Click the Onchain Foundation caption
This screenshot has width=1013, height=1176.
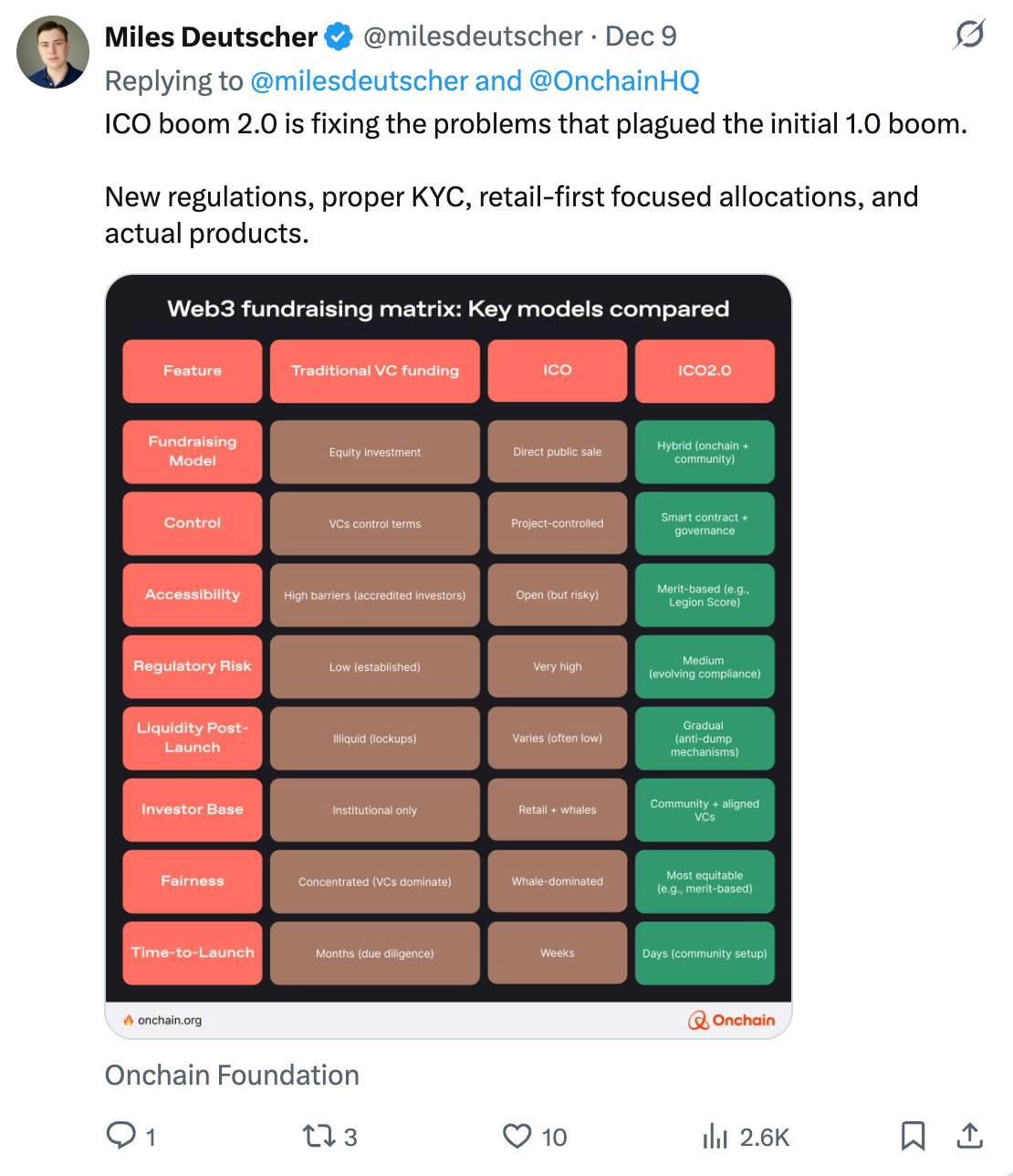click(x=232, y=1075)
